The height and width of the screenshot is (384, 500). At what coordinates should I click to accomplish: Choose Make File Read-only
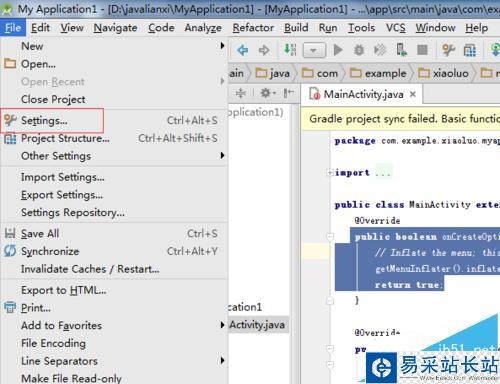pos(114,378)
